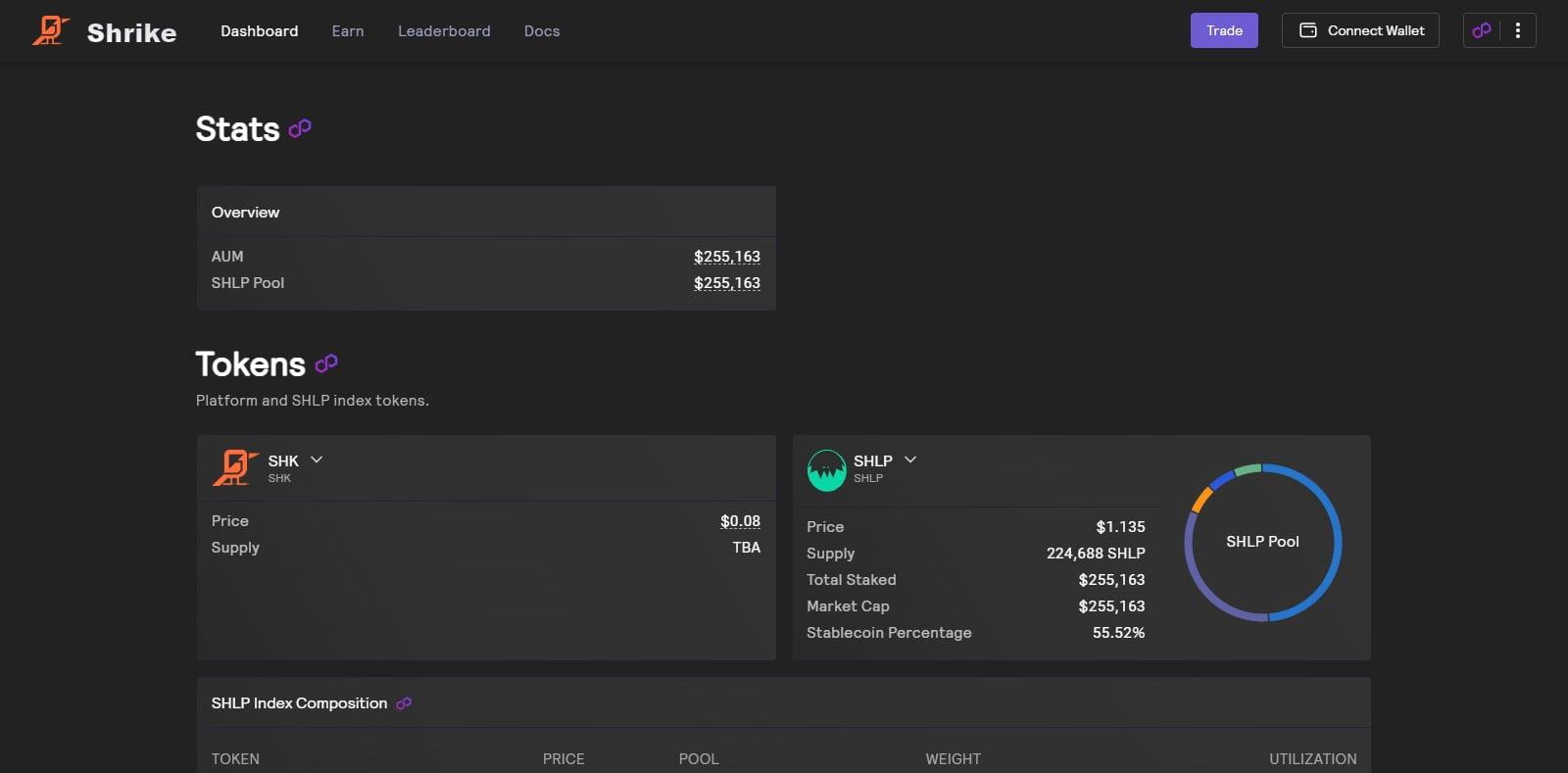Click the AUM value $255,163
The width and height of the screenshot is (1568, 773).
click(x=726, y=257)
